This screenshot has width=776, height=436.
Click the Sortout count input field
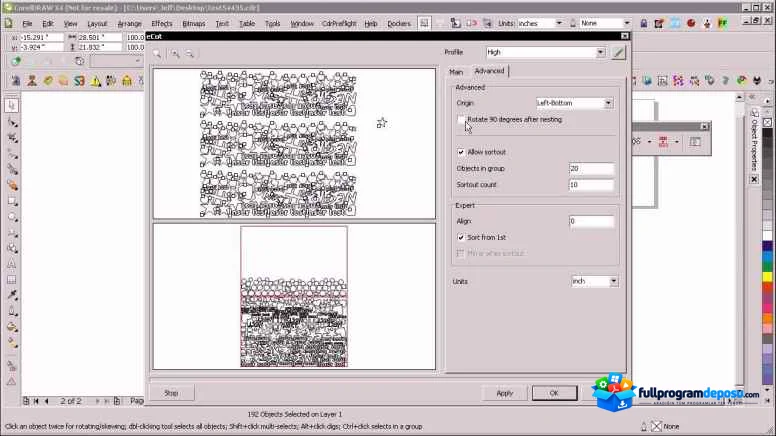[x=591, y=185]
